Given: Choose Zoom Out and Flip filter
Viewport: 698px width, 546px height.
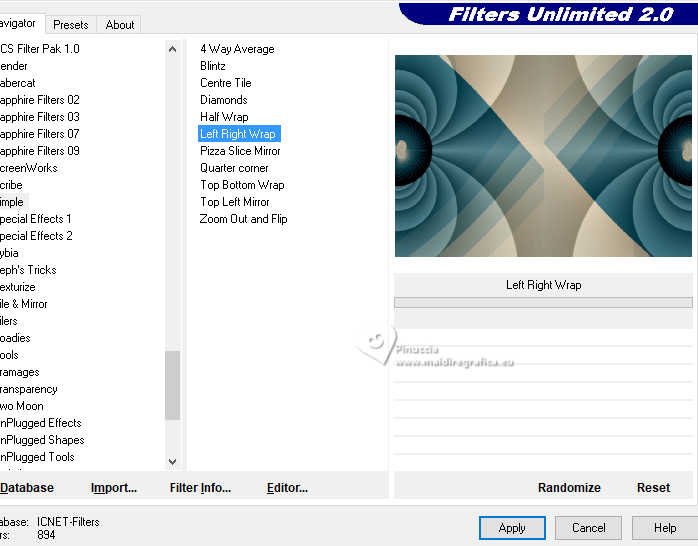Looking at the screenshot, I should (x=243, y=219).
